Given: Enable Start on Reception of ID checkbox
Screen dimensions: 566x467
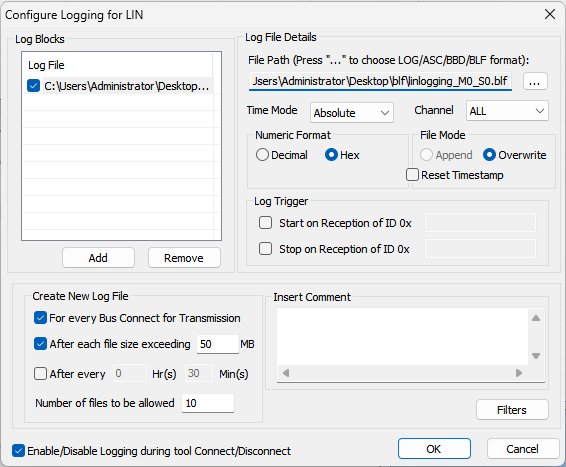Looking at the screenshot, I should [265, 223].
